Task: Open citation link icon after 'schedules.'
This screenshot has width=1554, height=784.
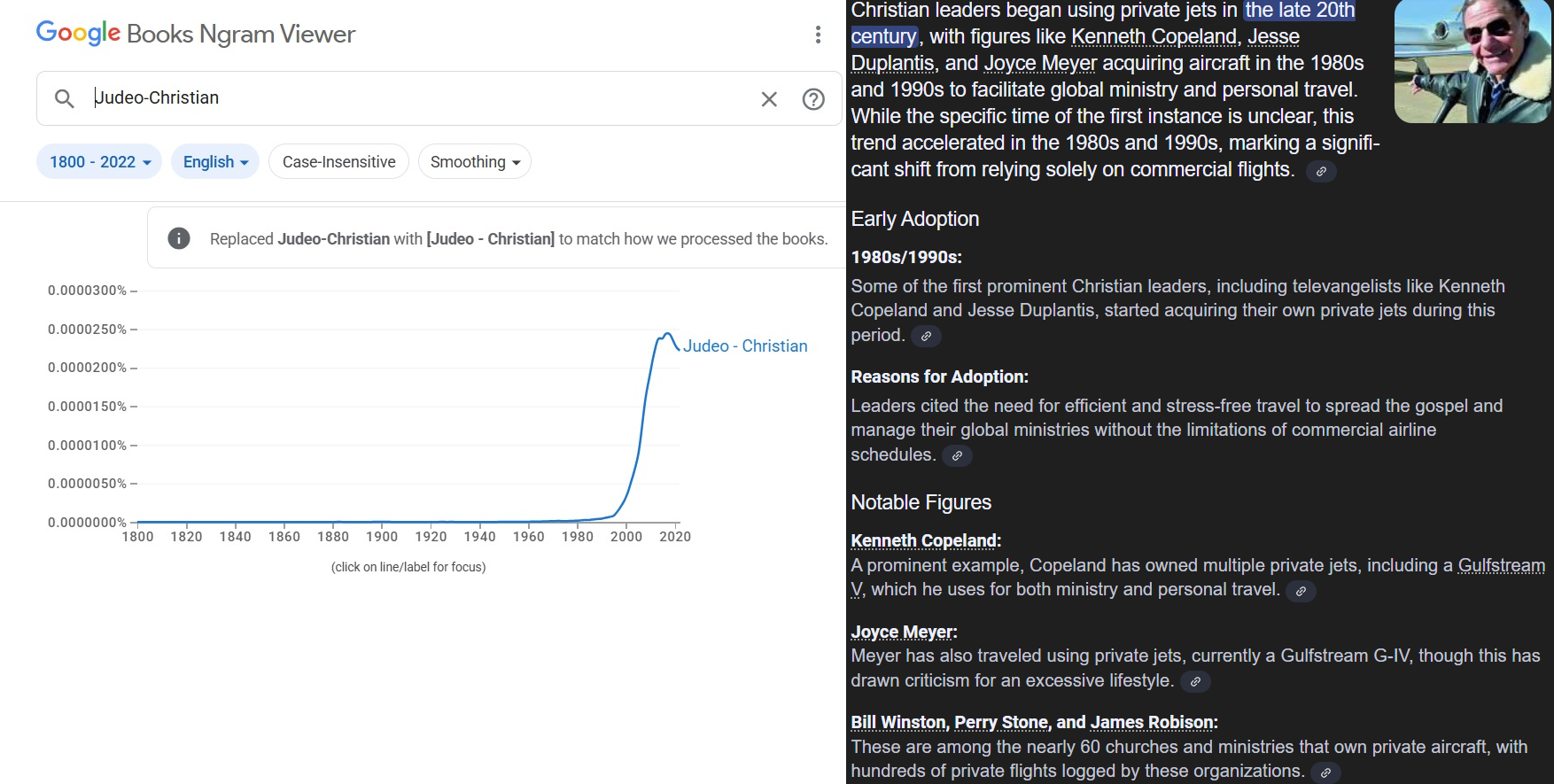Action: pyautogui.click(x=957, y=455)
